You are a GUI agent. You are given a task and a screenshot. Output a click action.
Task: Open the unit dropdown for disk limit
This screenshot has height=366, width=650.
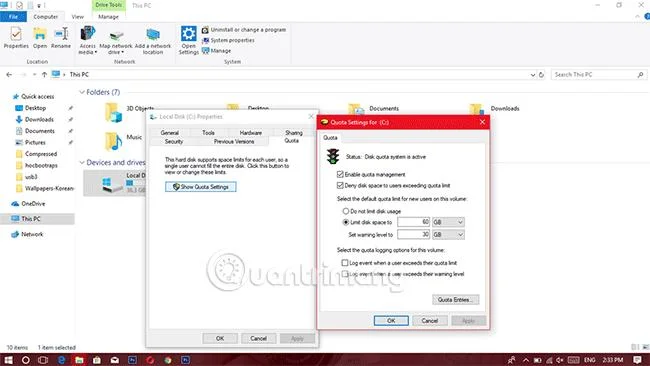point(448,222)
